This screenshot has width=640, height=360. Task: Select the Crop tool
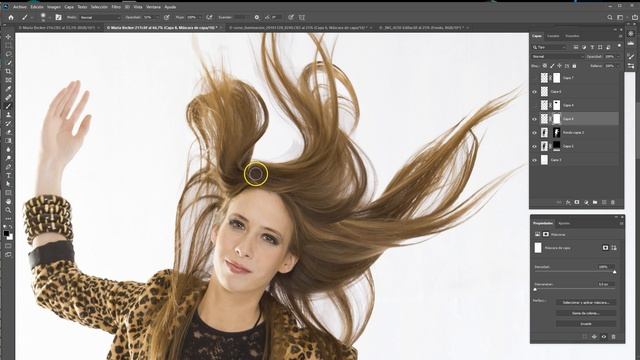8,71
